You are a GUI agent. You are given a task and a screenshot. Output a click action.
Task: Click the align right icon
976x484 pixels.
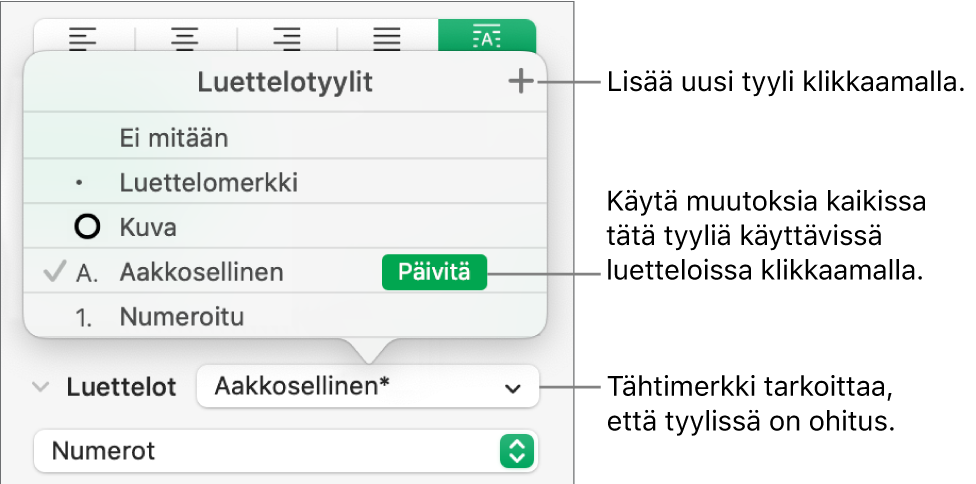[287, 39]
